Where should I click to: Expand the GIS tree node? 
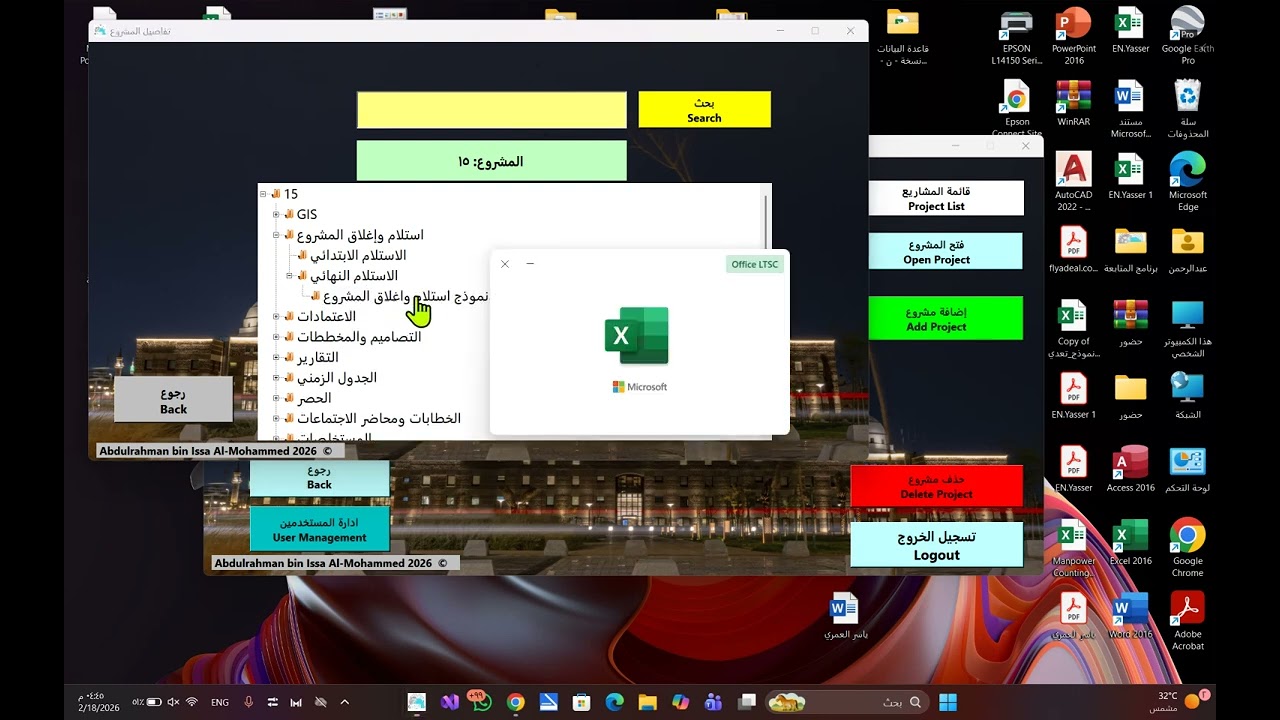coord(276,214)
